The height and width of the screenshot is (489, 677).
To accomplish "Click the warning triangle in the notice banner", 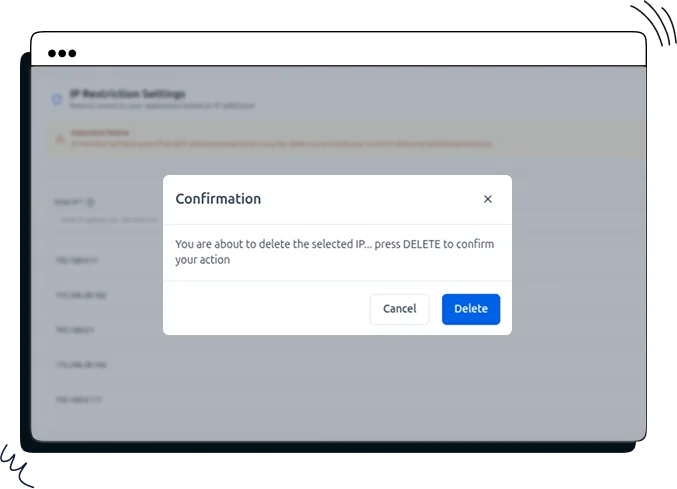I will click(60, 139).
